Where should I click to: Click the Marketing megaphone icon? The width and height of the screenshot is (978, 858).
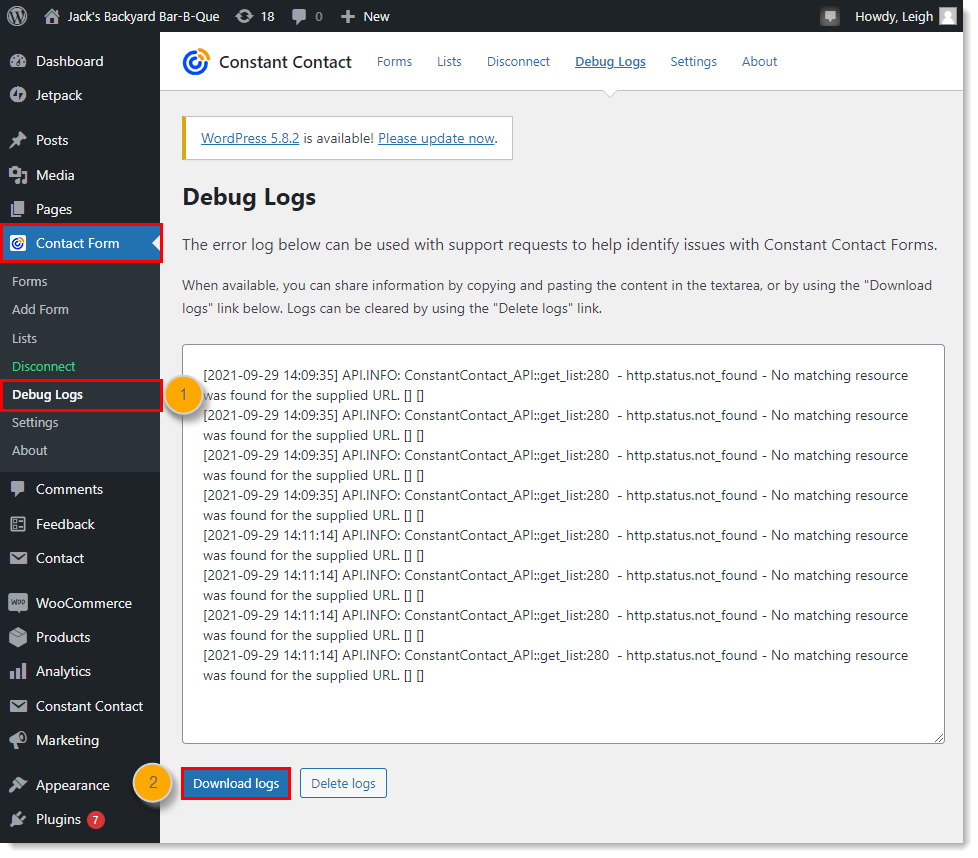tap(18, 740)
